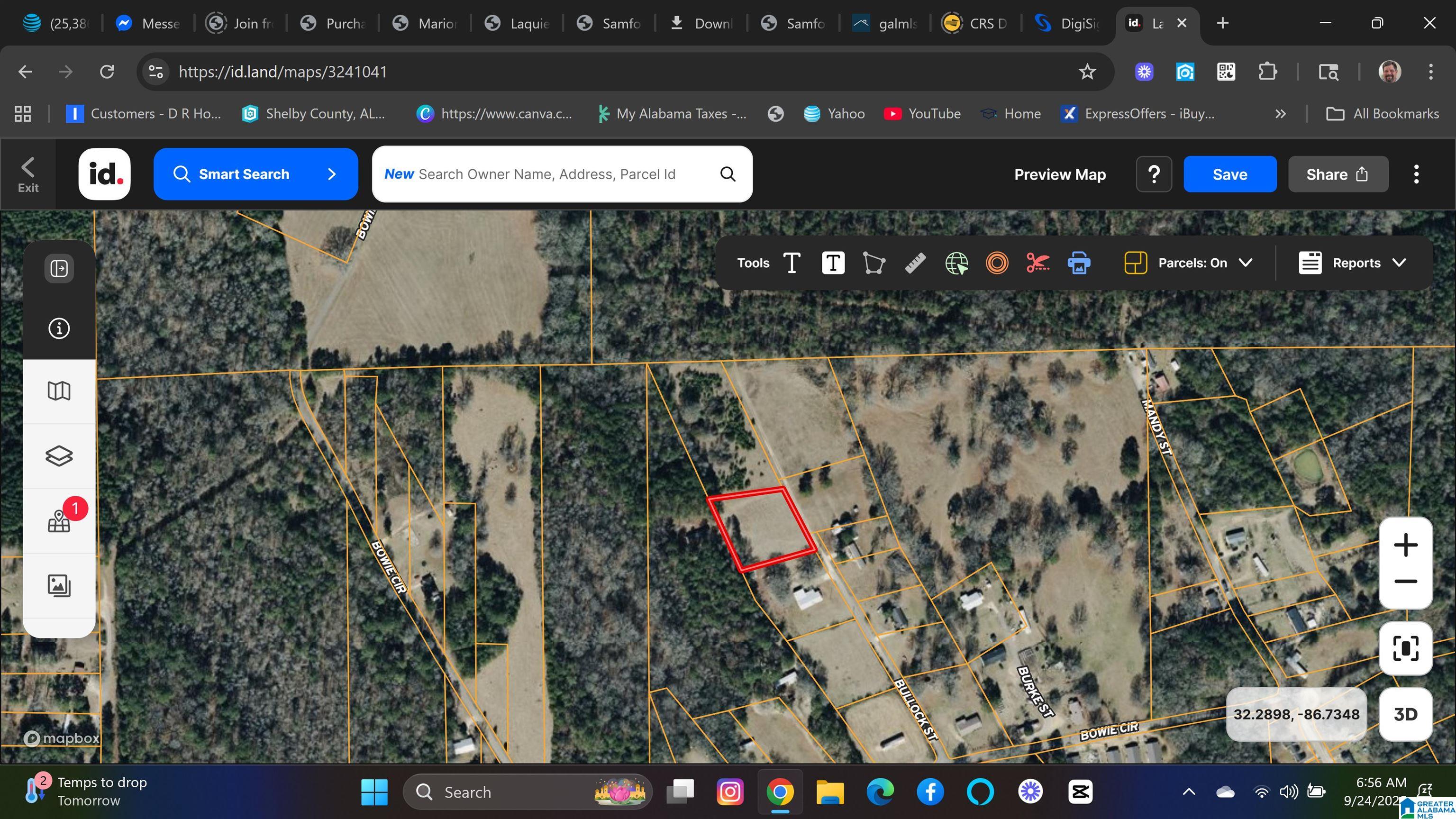
Task: Open the print map tool
Action: (x=1078, y=263)
